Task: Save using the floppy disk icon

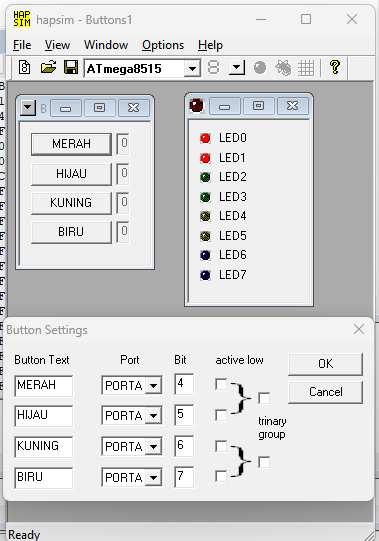Action: (x=71, y=67)
